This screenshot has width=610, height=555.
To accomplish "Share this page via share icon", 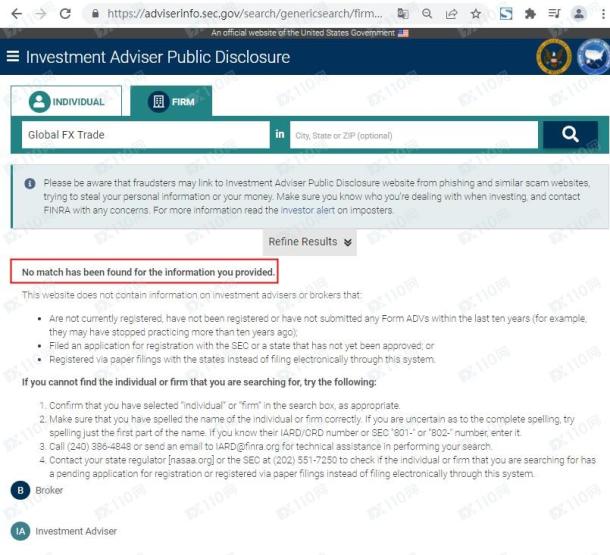I will tap(451, 14).
